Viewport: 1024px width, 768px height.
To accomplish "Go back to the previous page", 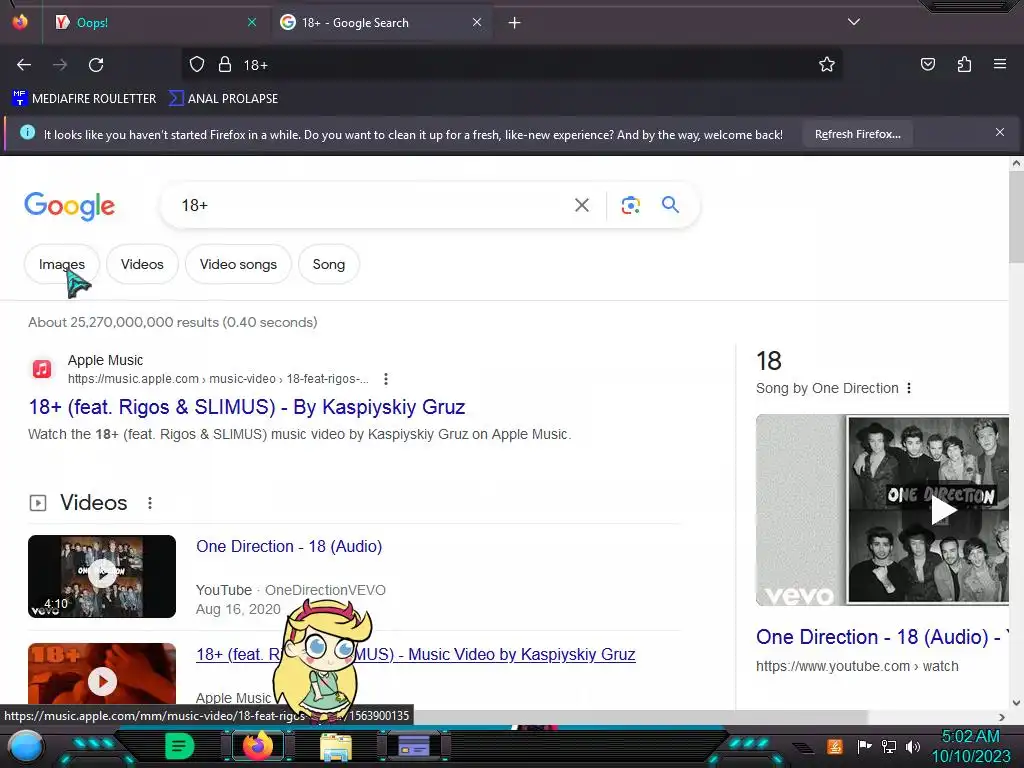I will coord(24,65).
